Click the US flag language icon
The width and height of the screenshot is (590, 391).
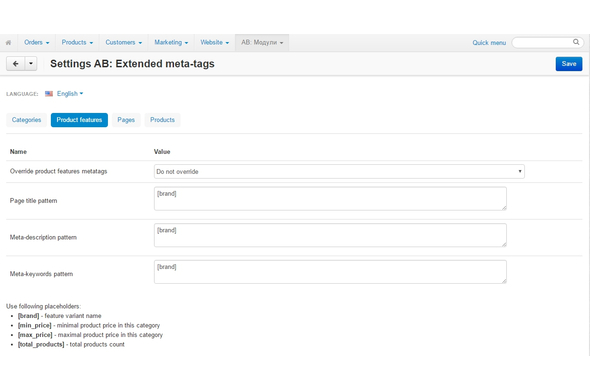point(49,94)
